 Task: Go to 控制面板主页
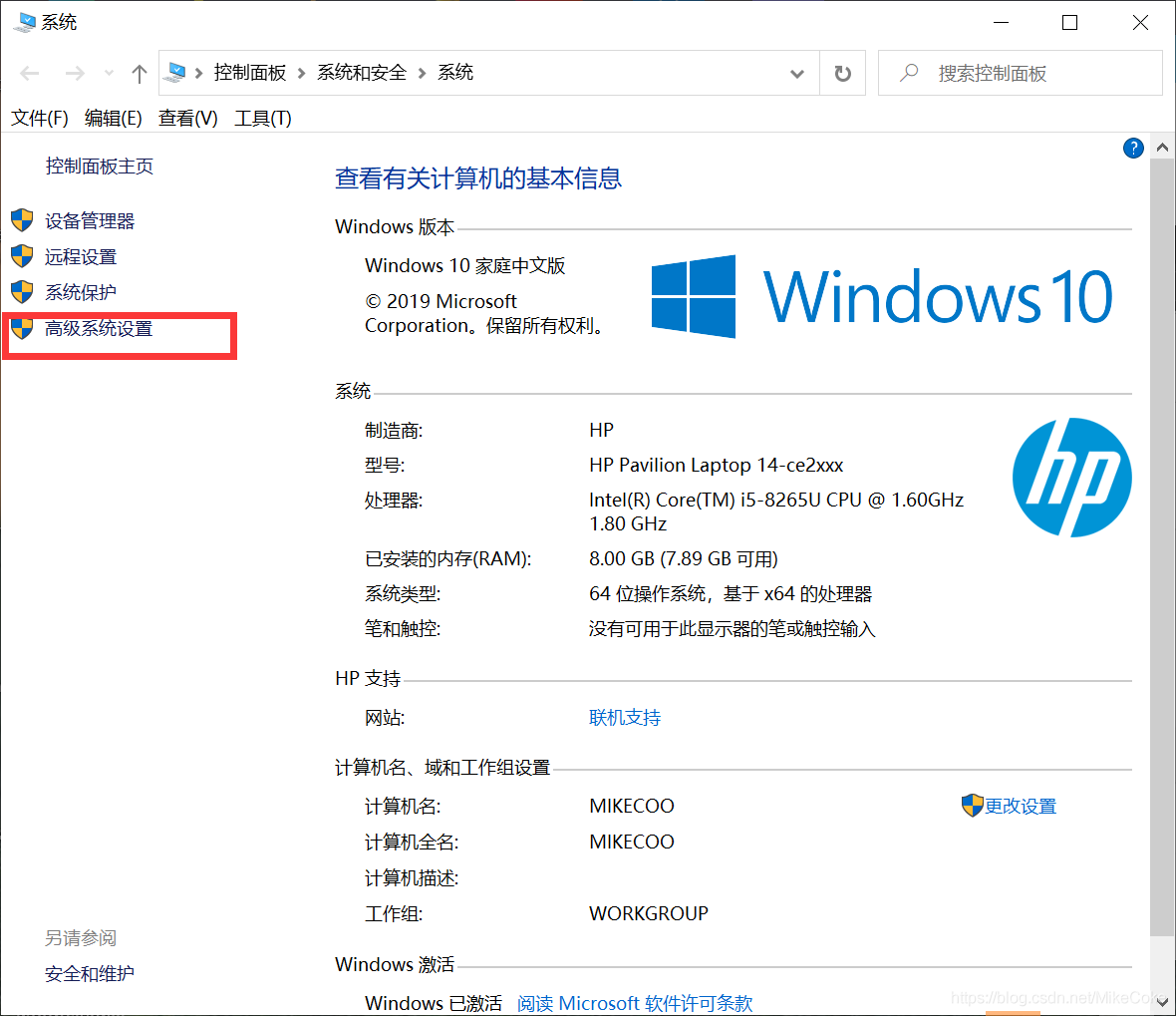[99, 166]
